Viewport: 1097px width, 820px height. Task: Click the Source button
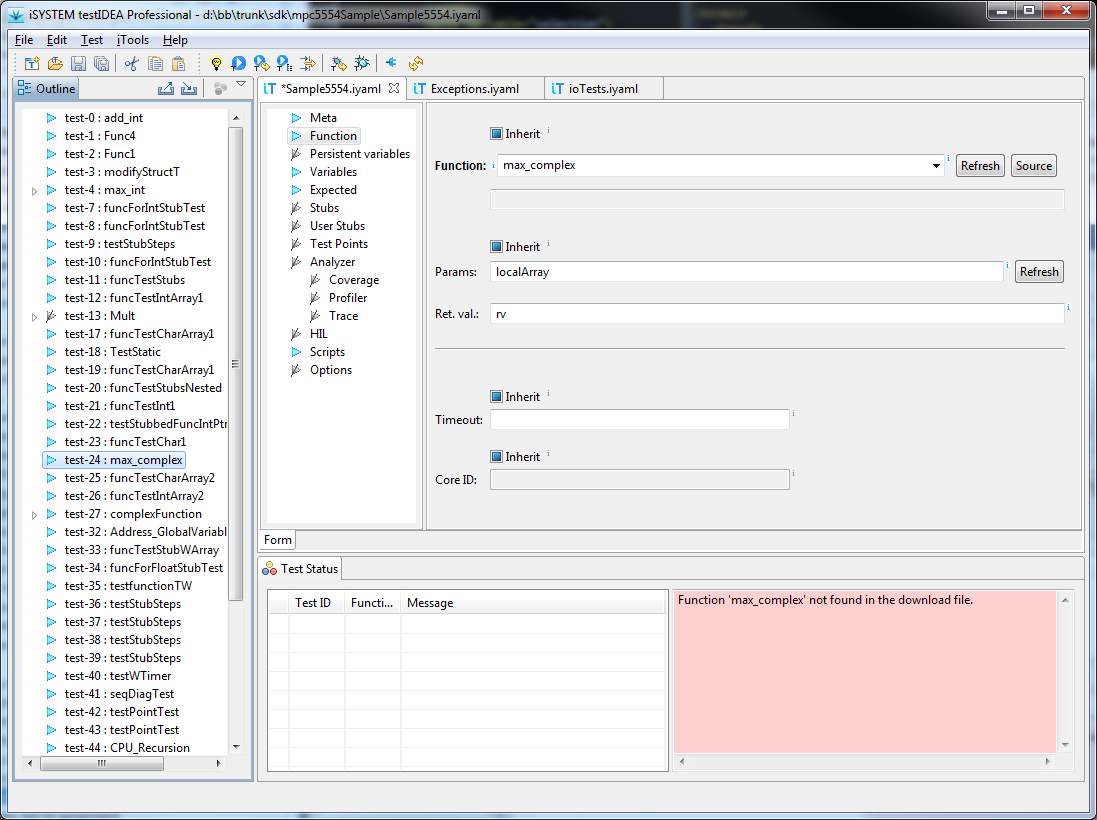coord(1034,166)
